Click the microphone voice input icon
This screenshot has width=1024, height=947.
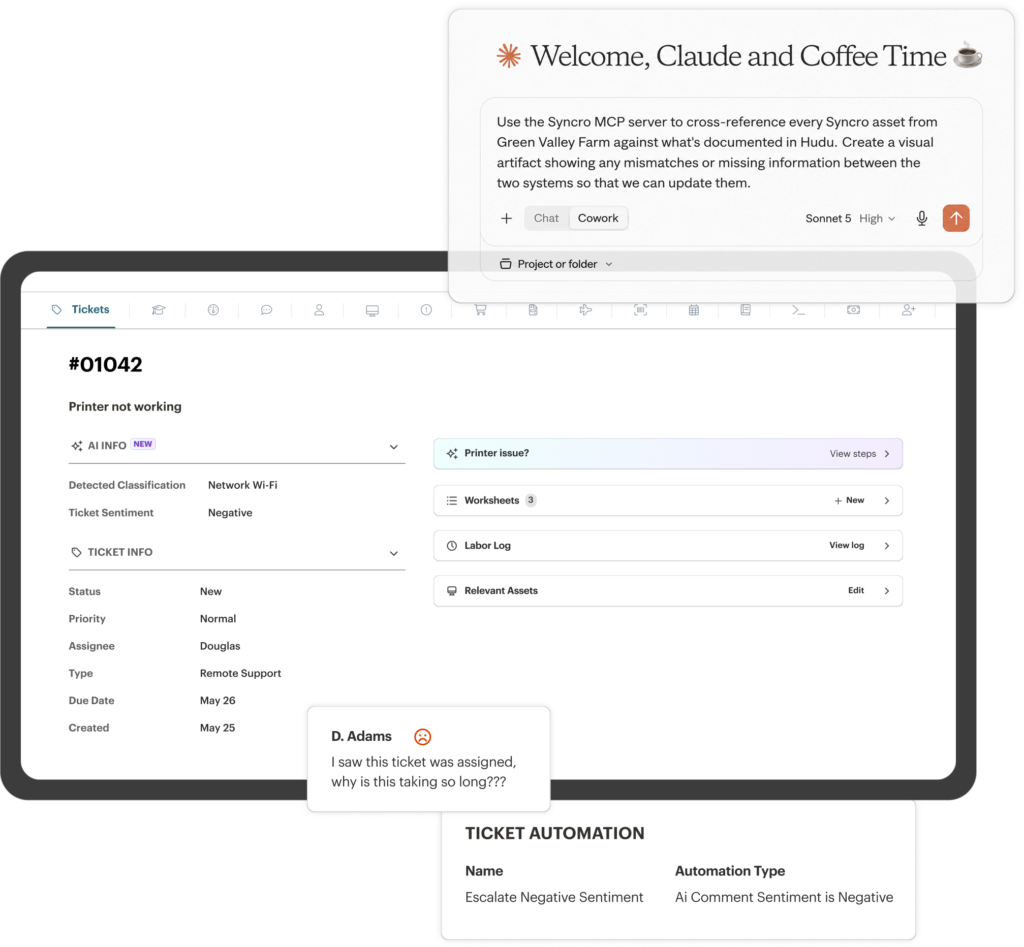921,218
